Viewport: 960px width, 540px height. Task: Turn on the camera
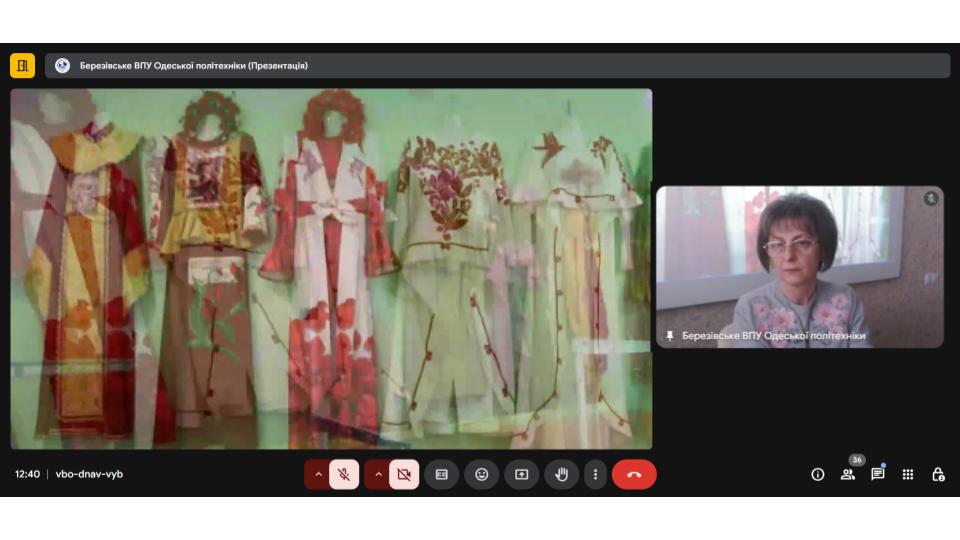pos(404,474)
